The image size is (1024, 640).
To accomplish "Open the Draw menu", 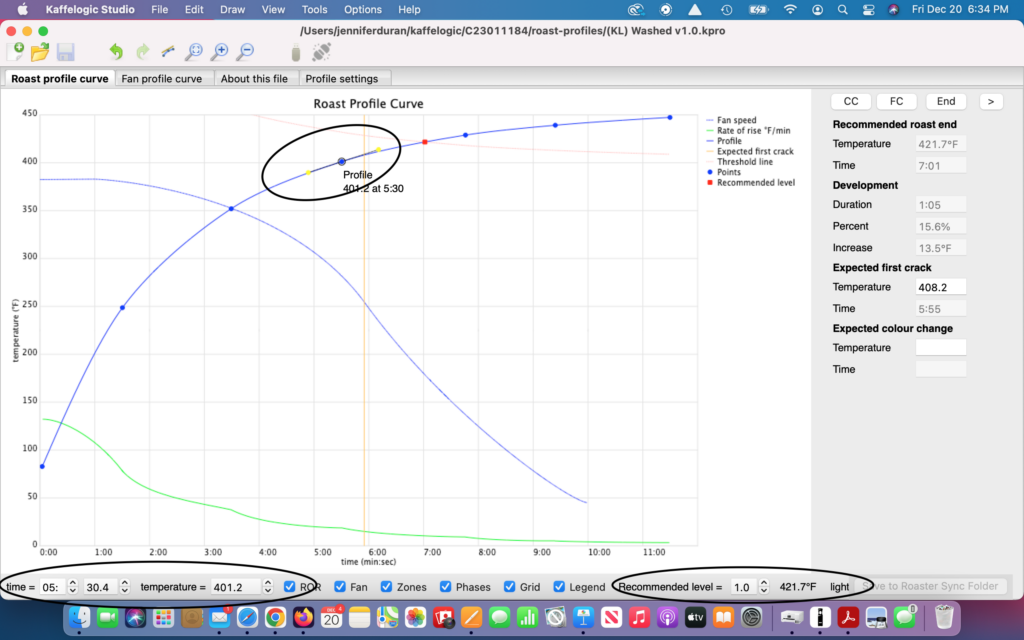I will point(232,10).
